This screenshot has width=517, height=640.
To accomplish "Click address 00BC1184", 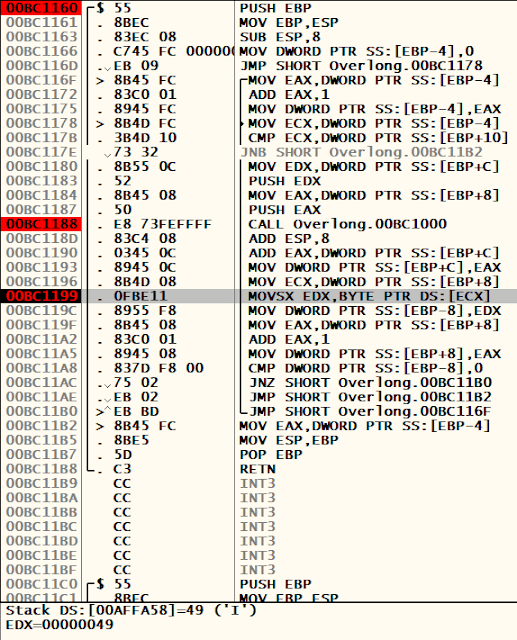I will coord(41,195).
